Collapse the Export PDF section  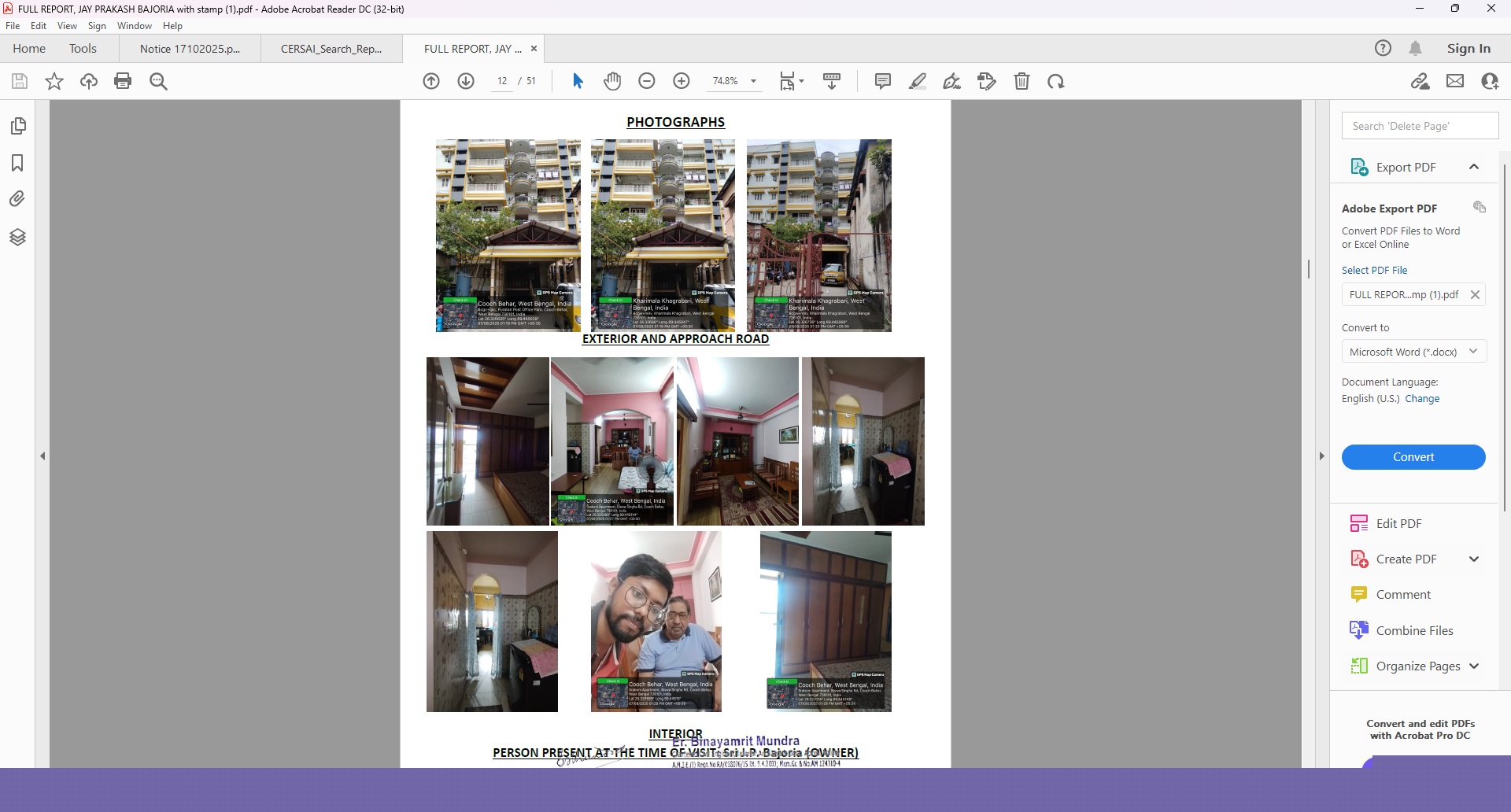pos(1473,167)
